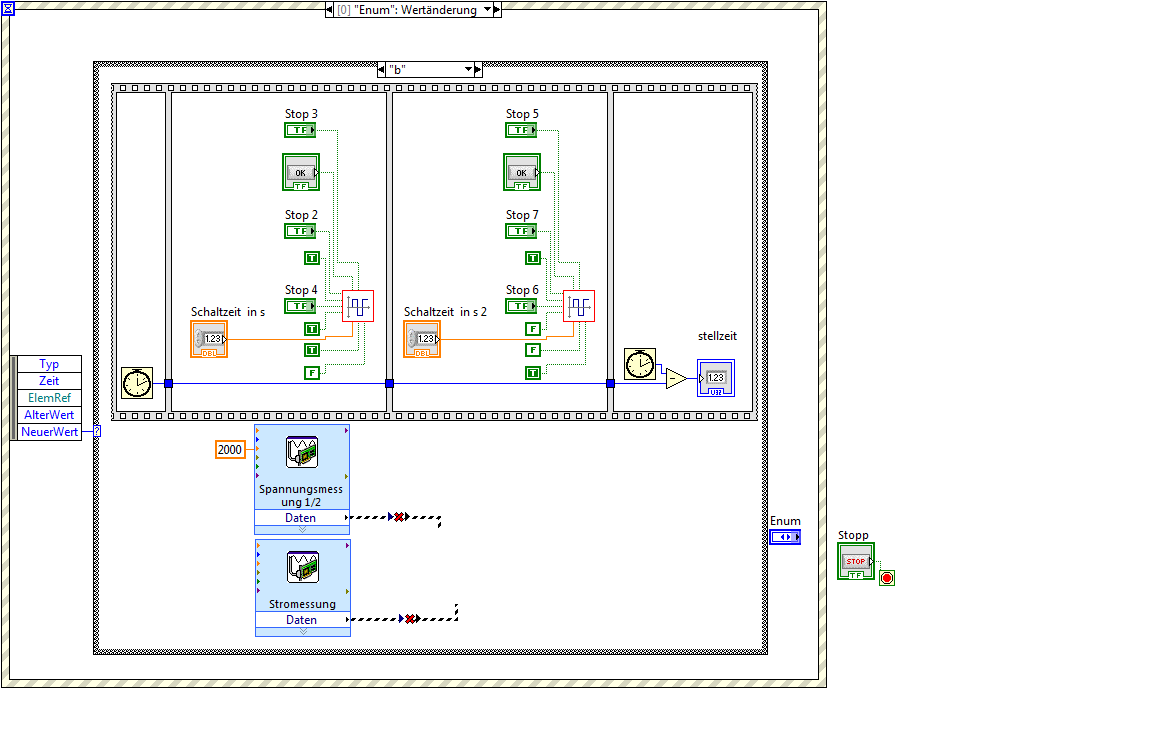Click the sequence tunnel between first and second frame
This screenshot has height=734, width=1152.
[x=168, y=384]
